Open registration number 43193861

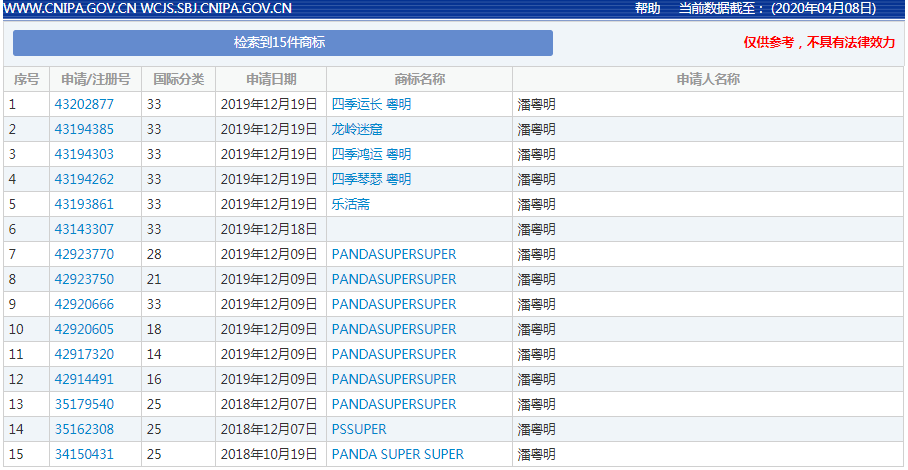point(84,204)
